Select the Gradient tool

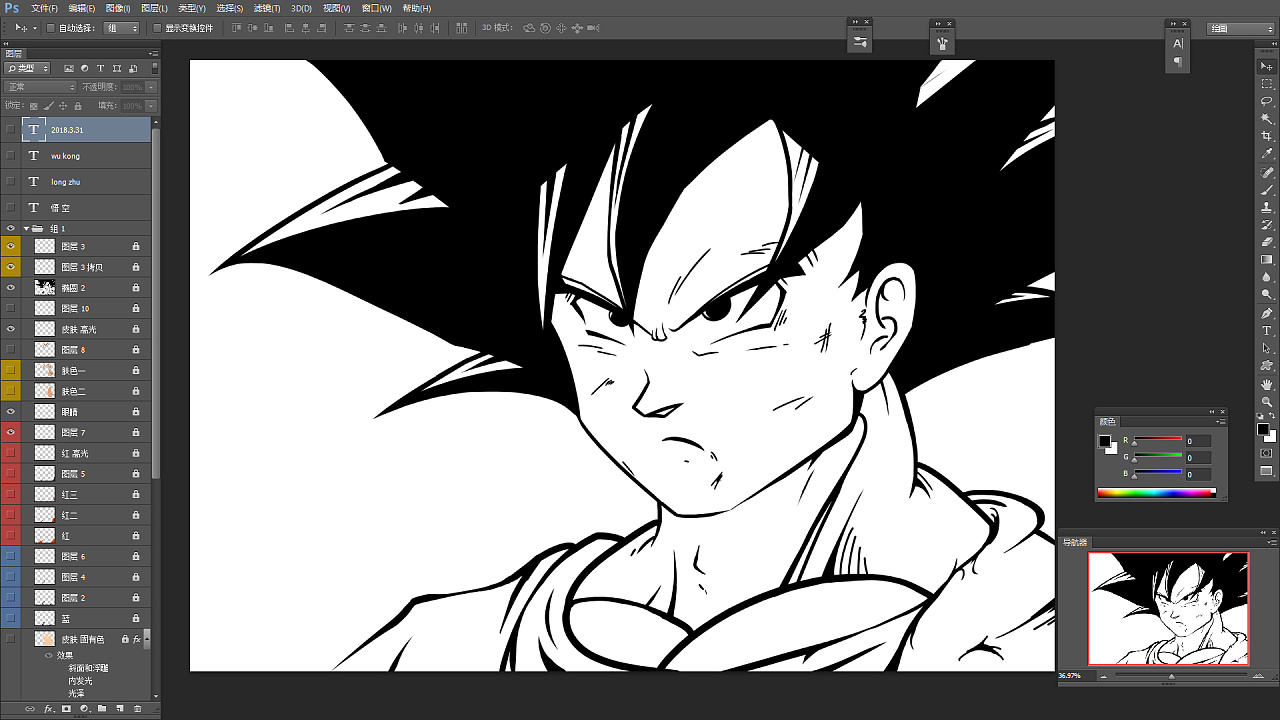[1267, 260]
